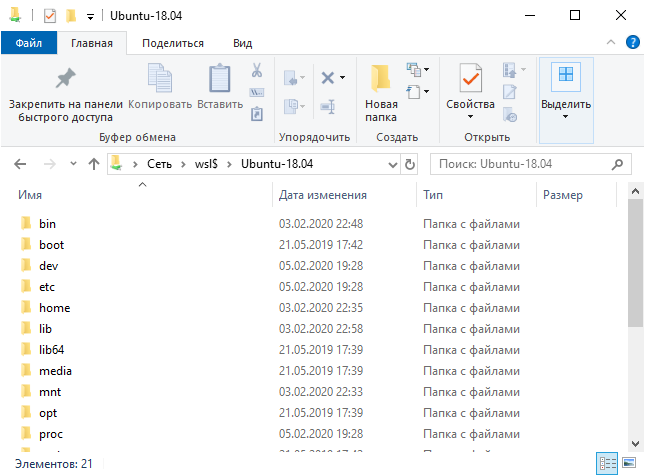Click the Edit icon in Открыть group

(509, 92)
